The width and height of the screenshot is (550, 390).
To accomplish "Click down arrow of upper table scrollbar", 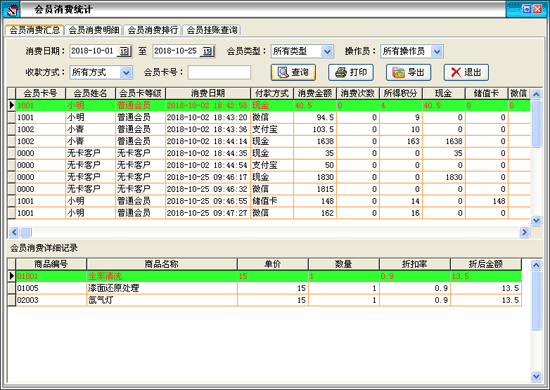I will tap(536, 220).
